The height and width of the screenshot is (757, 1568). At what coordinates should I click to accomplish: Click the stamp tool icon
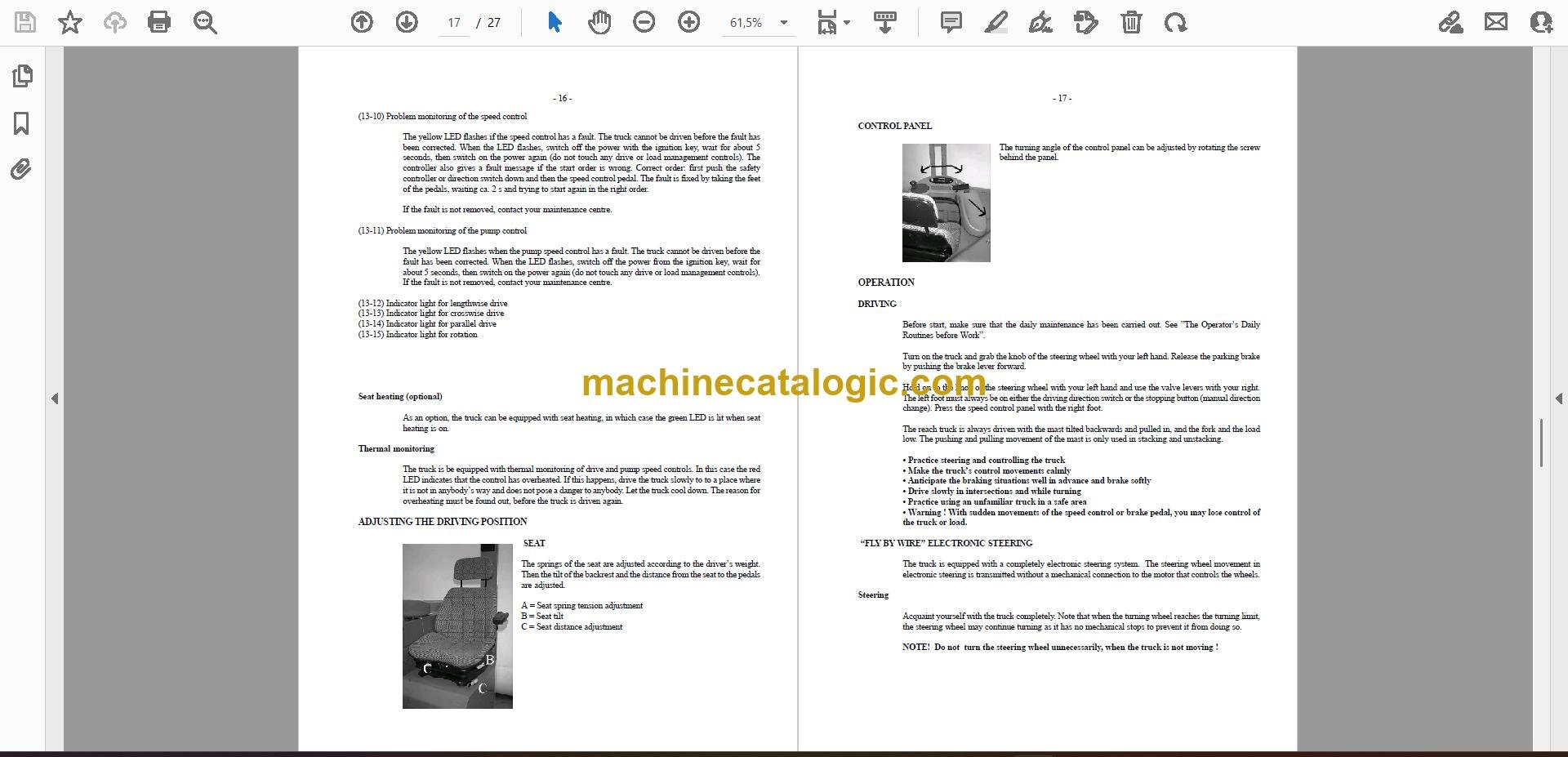tap(1086, 22)
